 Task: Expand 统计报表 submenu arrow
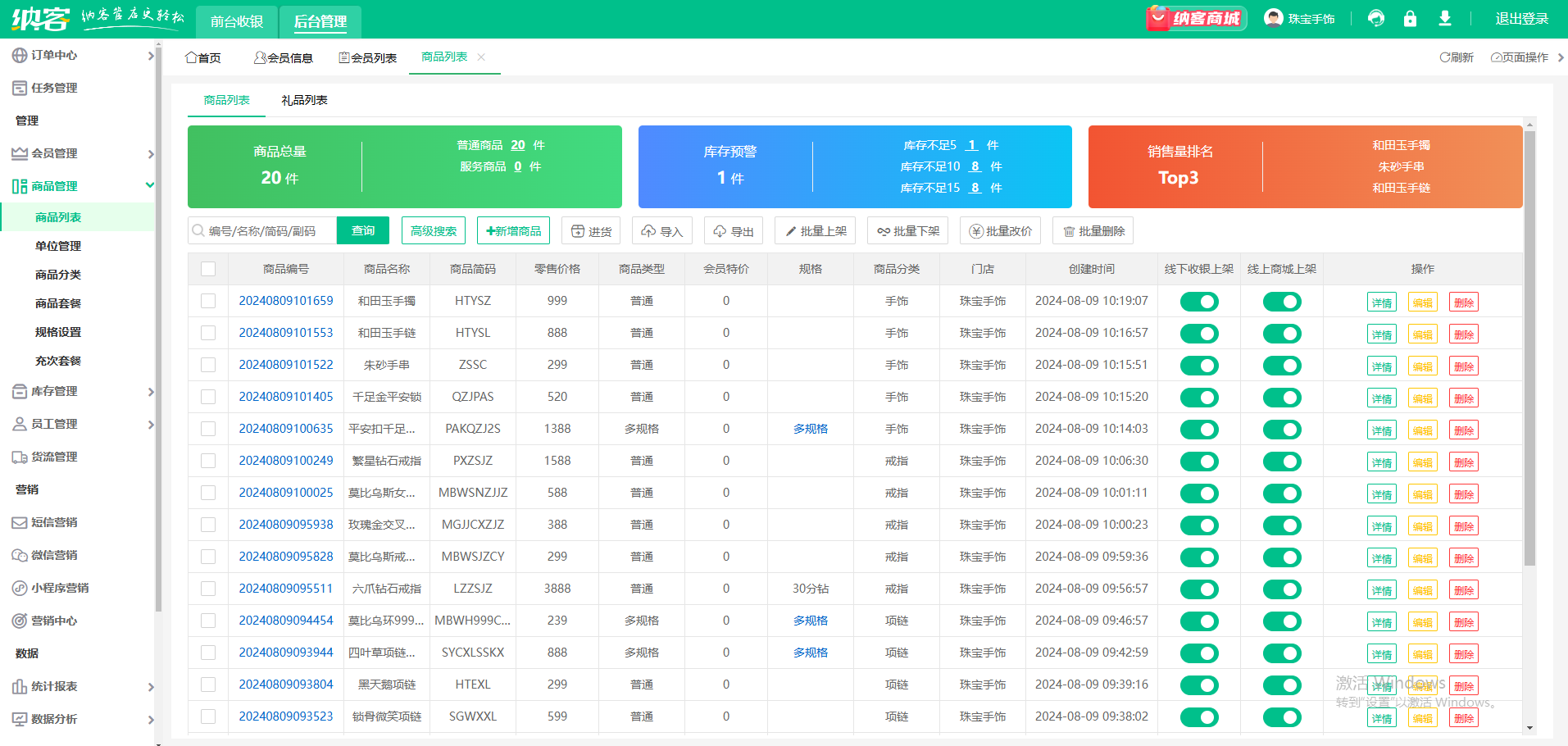coord(150,687)
